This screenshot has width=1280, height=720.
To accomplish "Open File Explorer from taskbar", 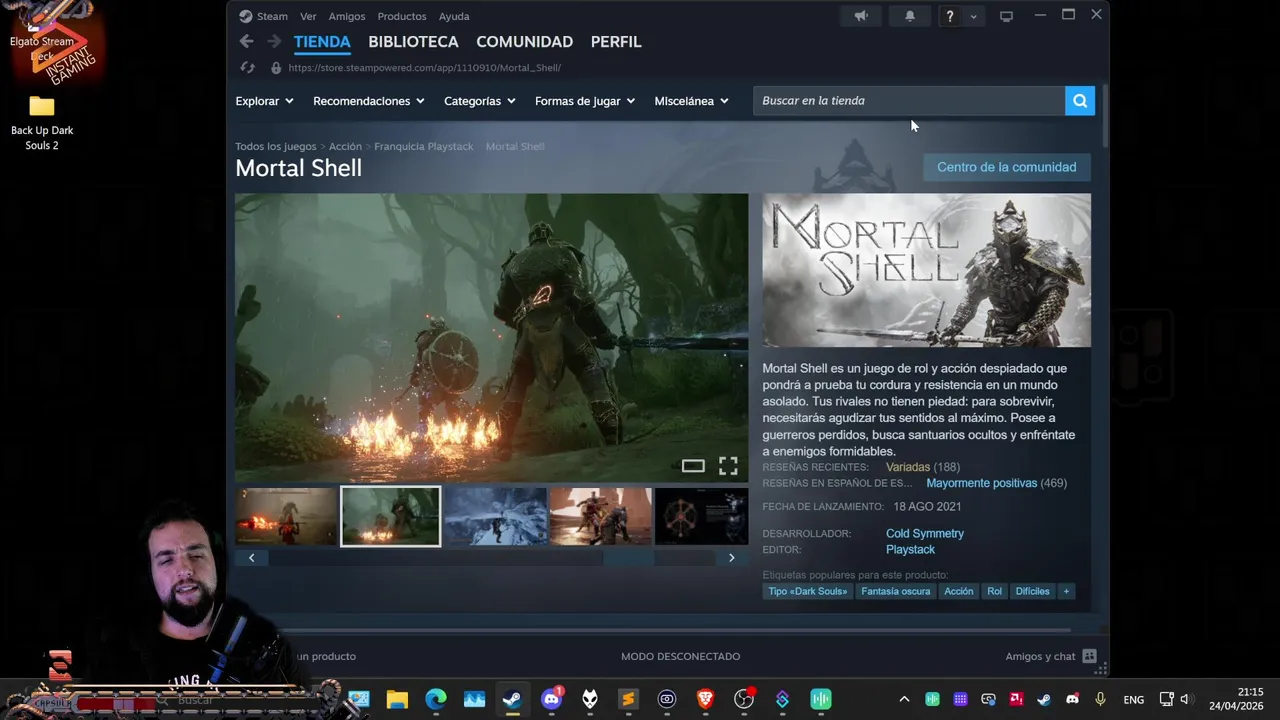I will 397,699.
